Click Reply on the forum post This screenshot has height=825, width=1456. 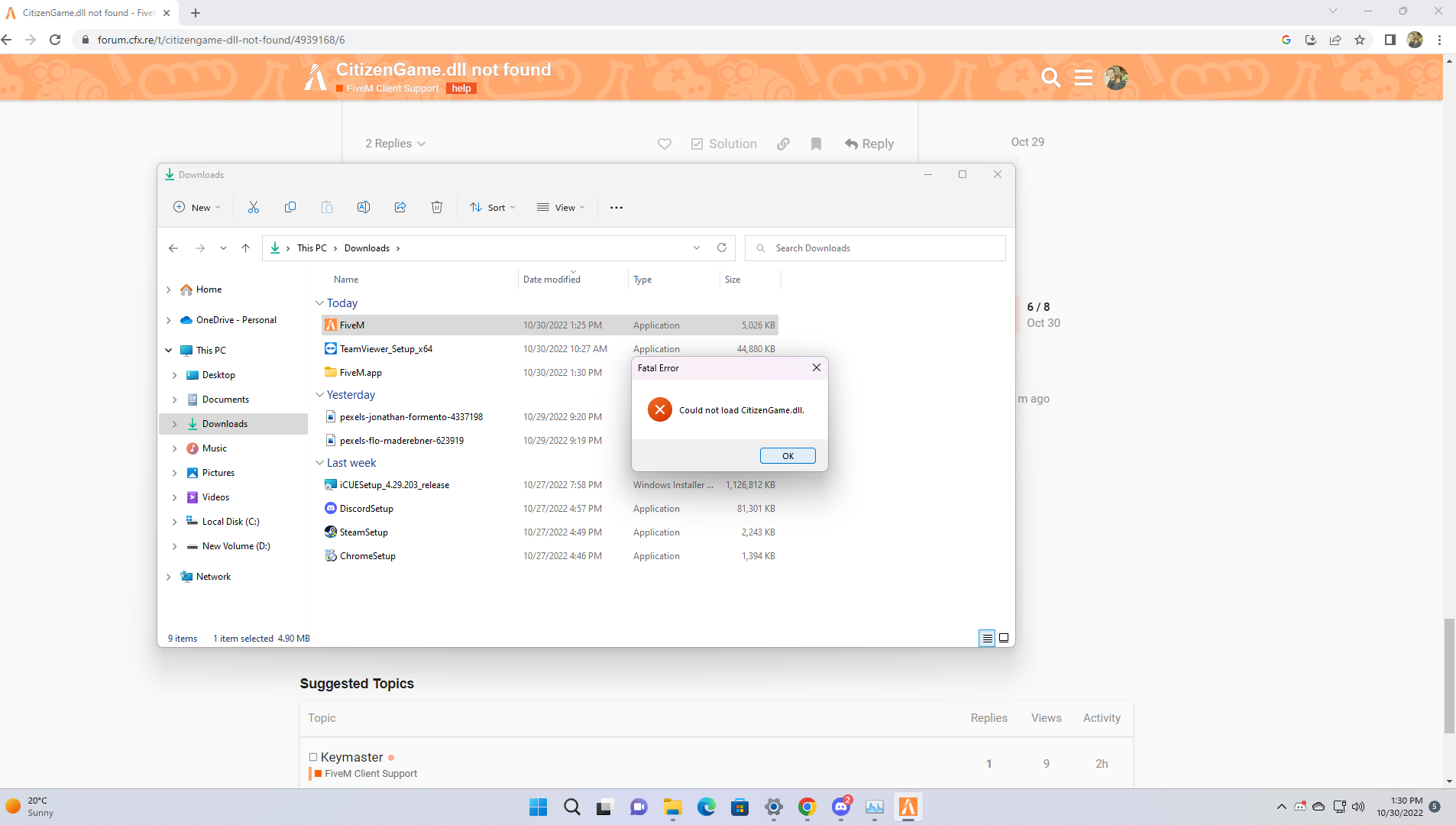(x=869, y=144)
